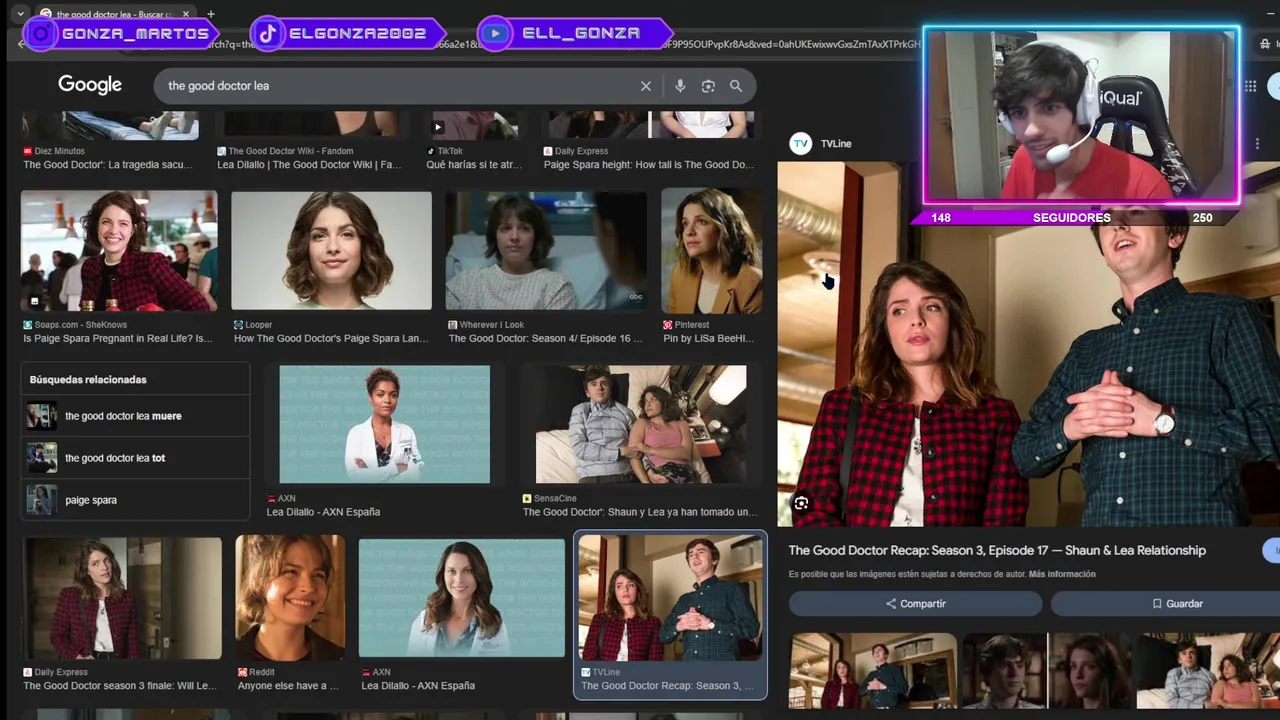
Task: Share the image with Compartir button
Action: [915, 604]
